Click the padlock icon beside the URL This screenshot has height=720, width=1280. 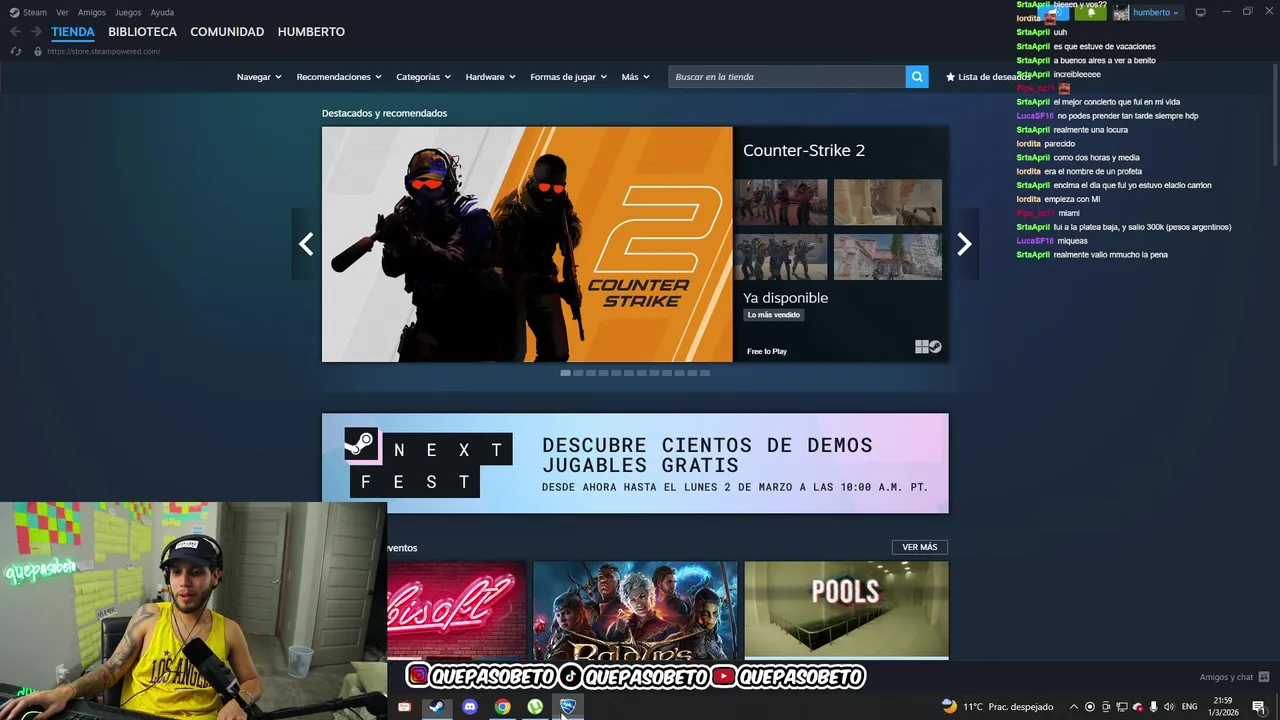coord(38,51)
